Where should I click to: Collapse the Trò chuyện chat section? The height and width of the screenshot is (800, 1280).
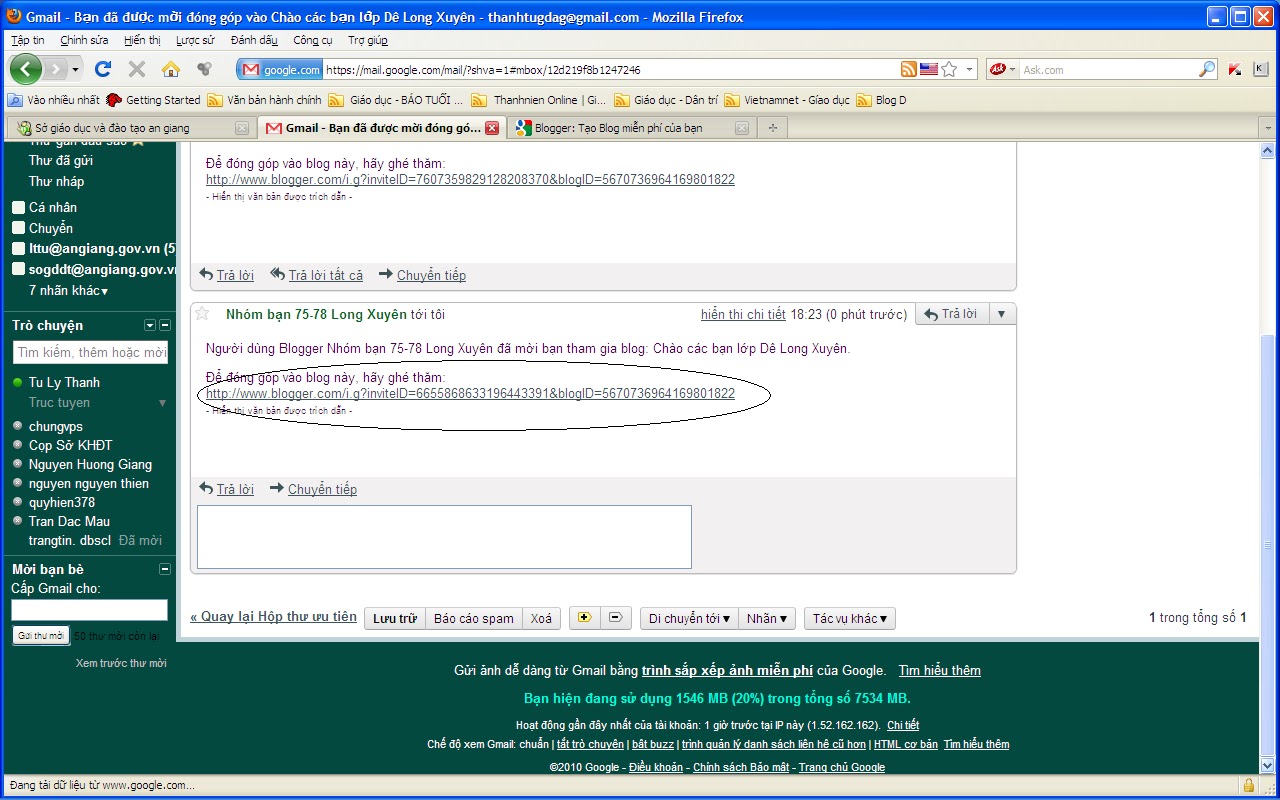pyautogui.click(x=165, y=325)
